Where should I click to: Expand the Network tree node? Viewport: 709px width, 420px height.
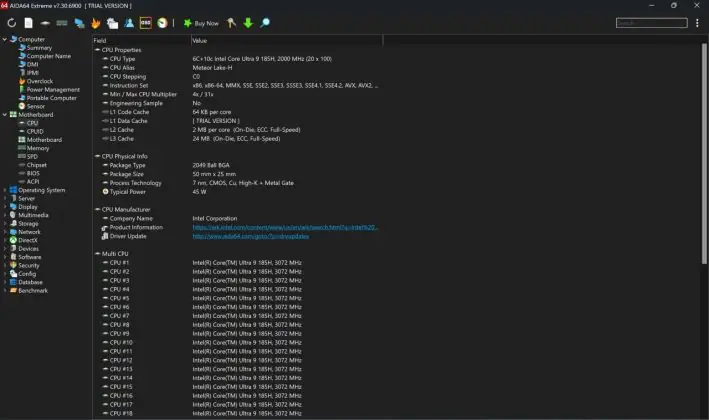coord(5,232)
